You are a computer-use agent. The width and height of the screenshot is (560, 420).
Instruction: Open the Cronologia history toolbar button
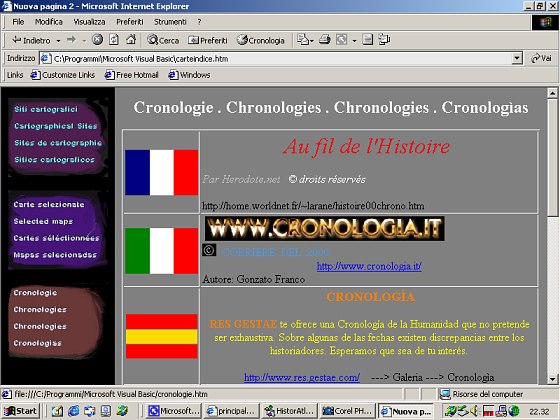(x=261, y=40)
